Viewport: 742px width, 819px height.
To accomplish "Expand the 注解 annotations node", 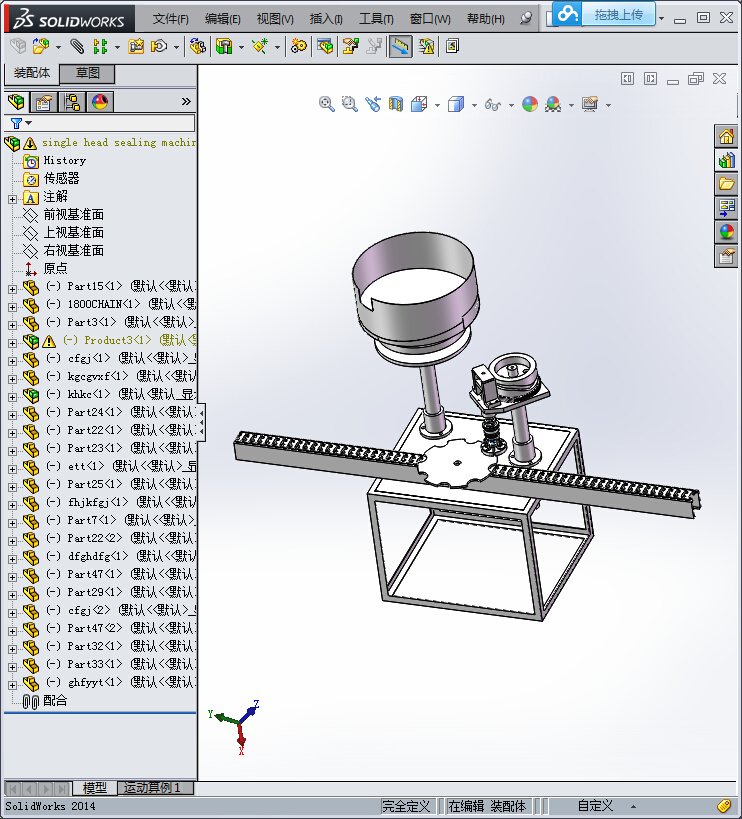I will 13,199.
